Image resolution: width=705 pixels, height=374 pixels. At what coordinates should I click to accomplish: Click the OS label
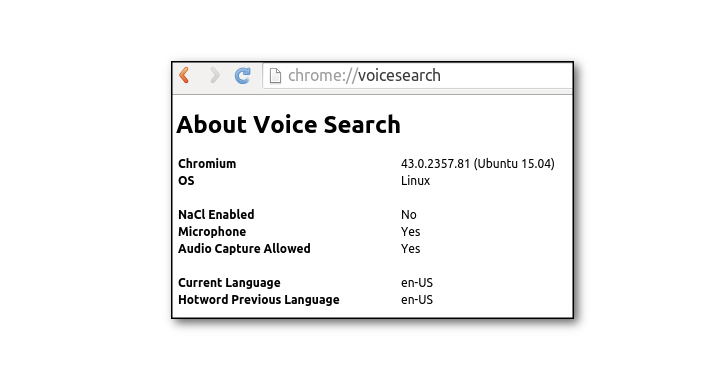click(x=186, y=180)
